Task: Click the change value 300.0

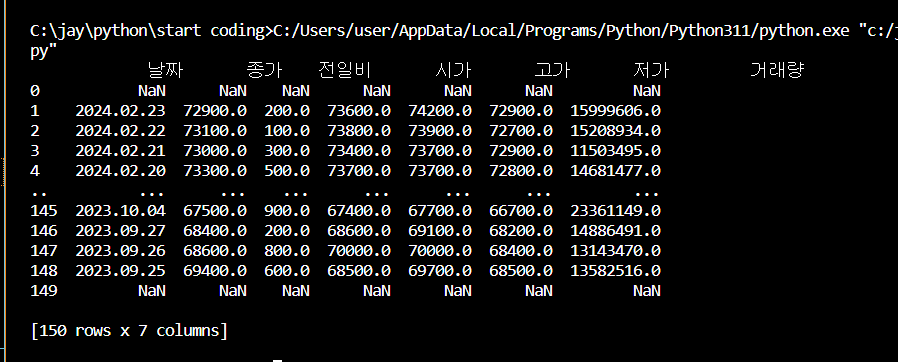Action: [287, 151]
